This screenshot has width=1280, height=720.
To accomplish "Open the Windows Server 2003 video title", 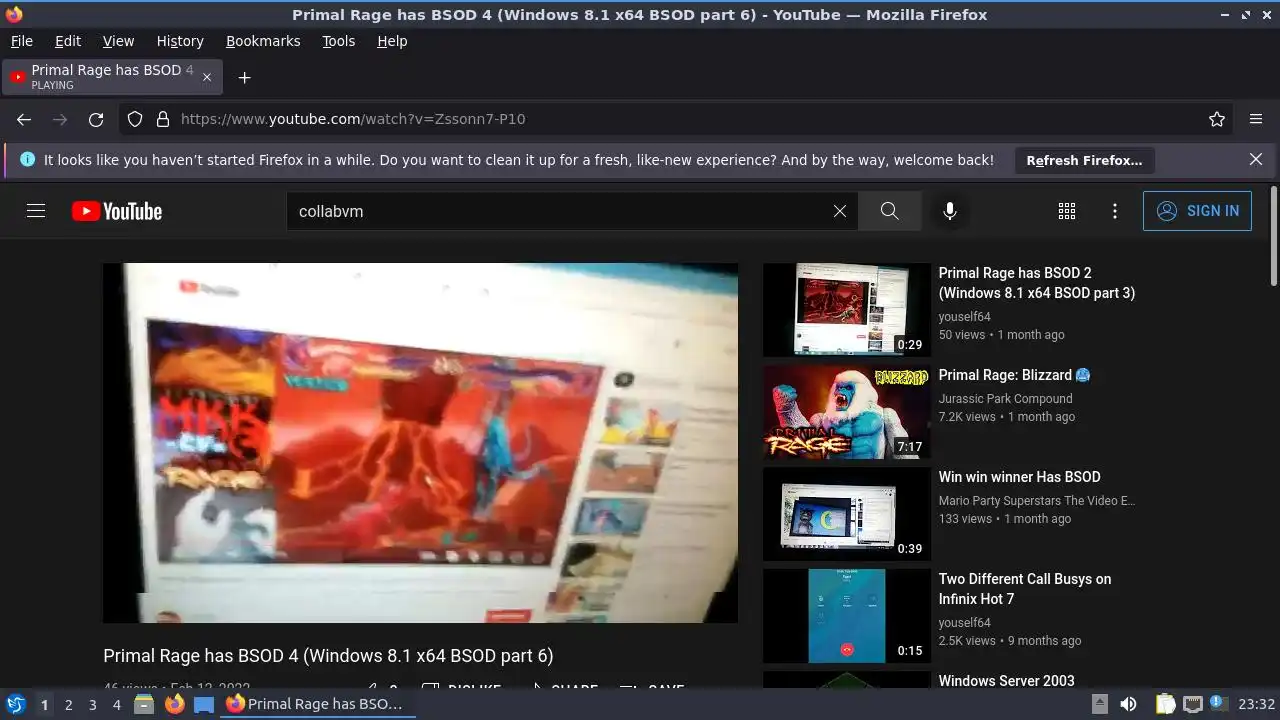I will coord(1006,681).
